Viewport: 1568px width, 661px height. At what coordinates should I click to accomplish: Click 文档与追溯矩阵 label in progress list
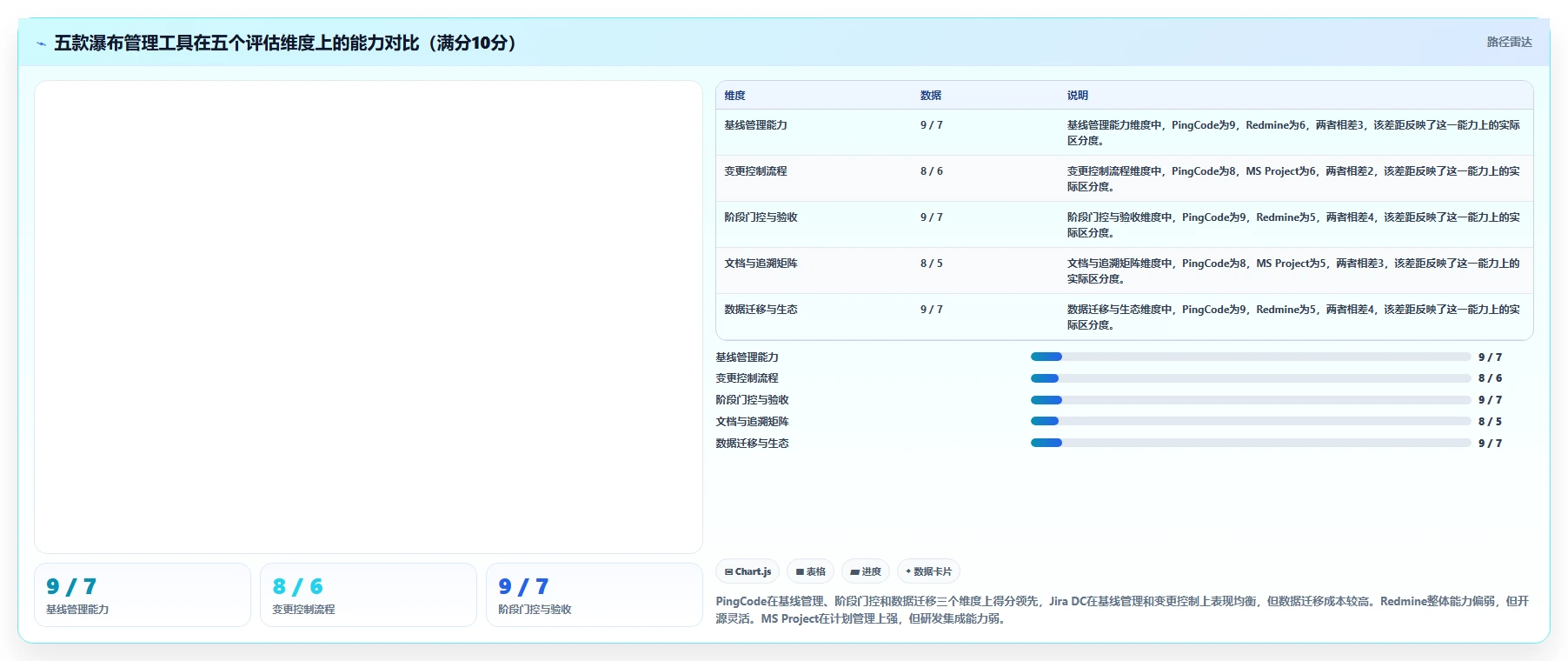click(x=753, y=422)
